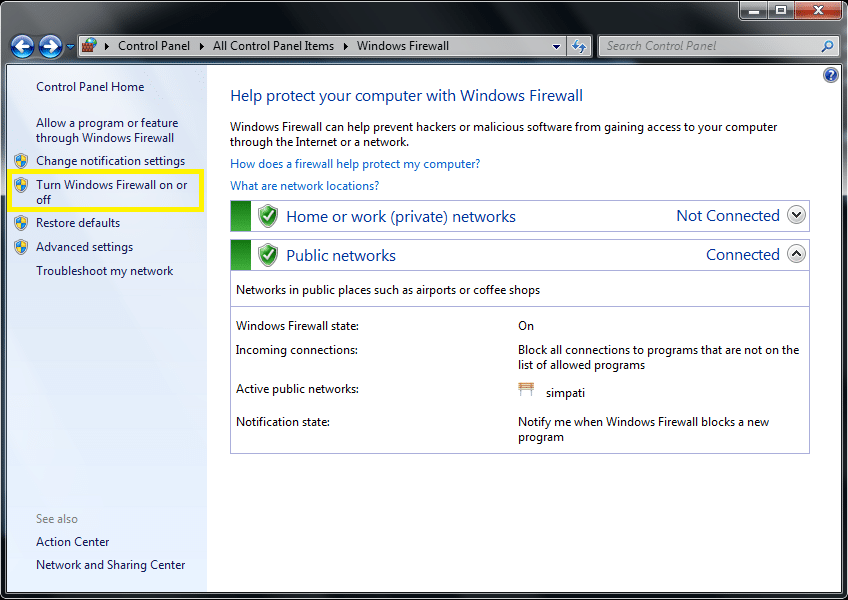
Task: Click the Restore defaults link
Action: pyautogui.click(x=78, y=222)
